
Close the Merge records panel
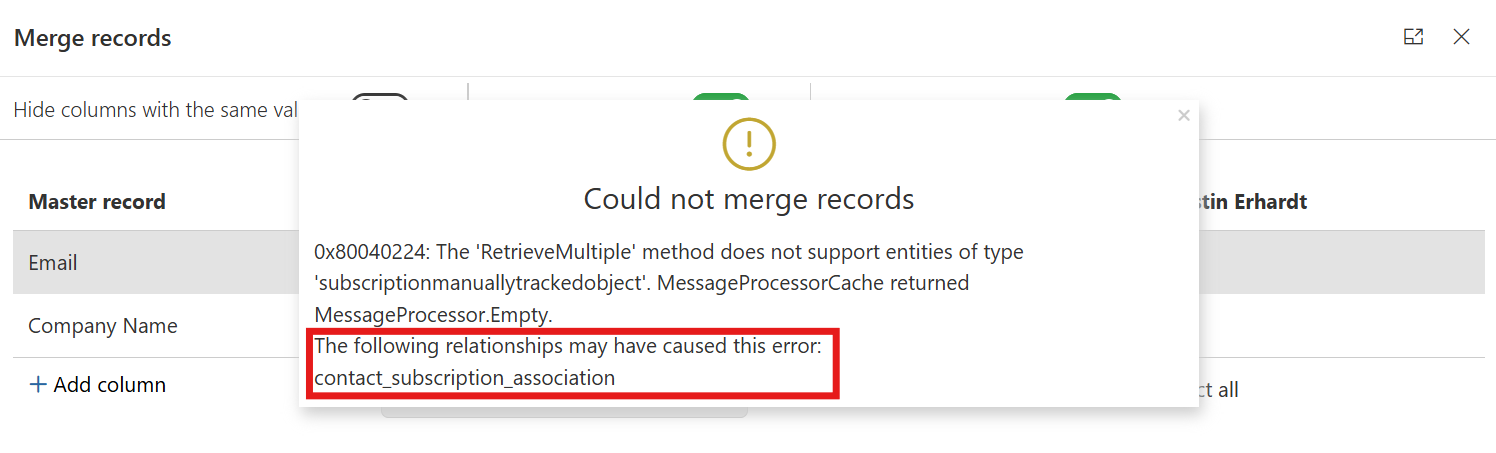tap(1461, 37)
